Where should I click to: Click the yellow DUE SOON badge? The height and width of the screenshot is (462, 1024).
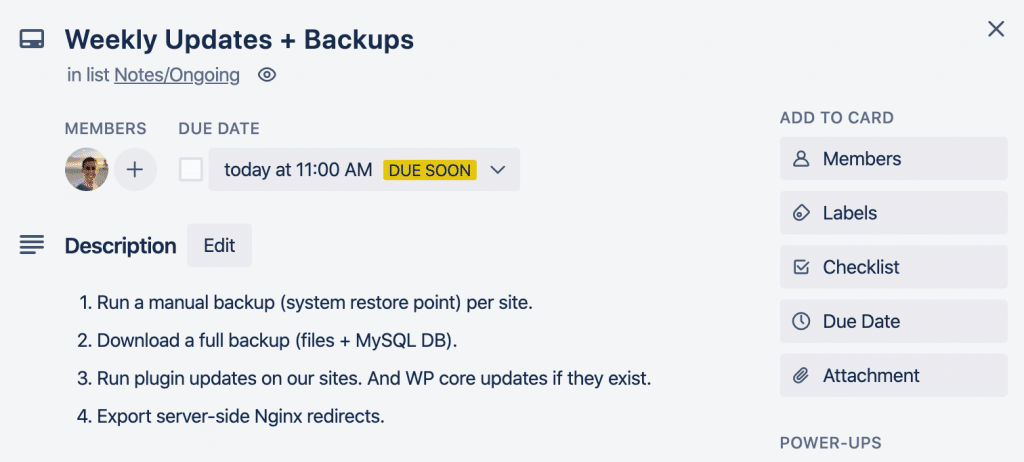click(429, 170)
